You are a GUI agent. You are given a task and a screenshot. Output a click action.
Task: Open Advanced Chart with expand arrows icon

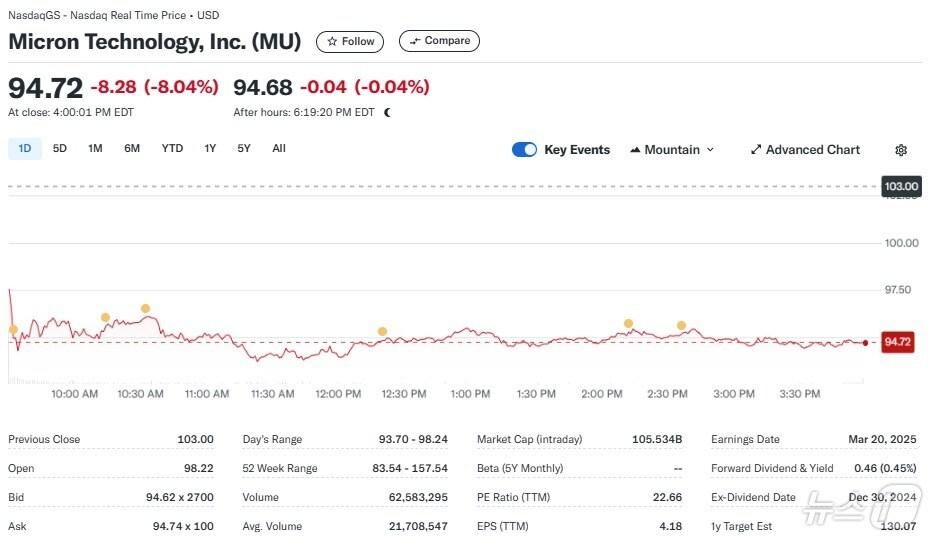point(756,150)
